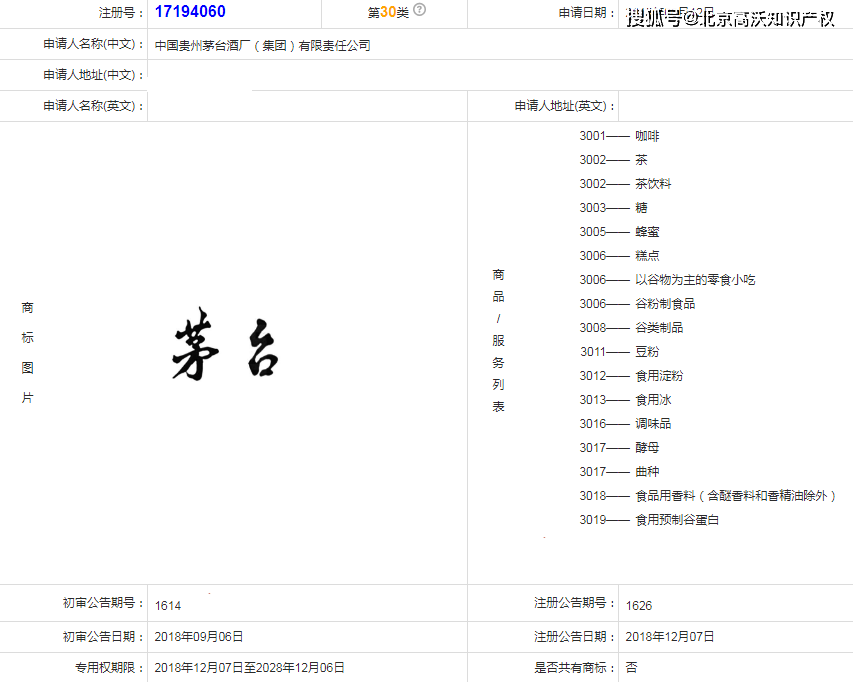The width and height of the screenshot is (853, 682).
Task: Click the 3016 调味品 goods entry
Action: 625,424
